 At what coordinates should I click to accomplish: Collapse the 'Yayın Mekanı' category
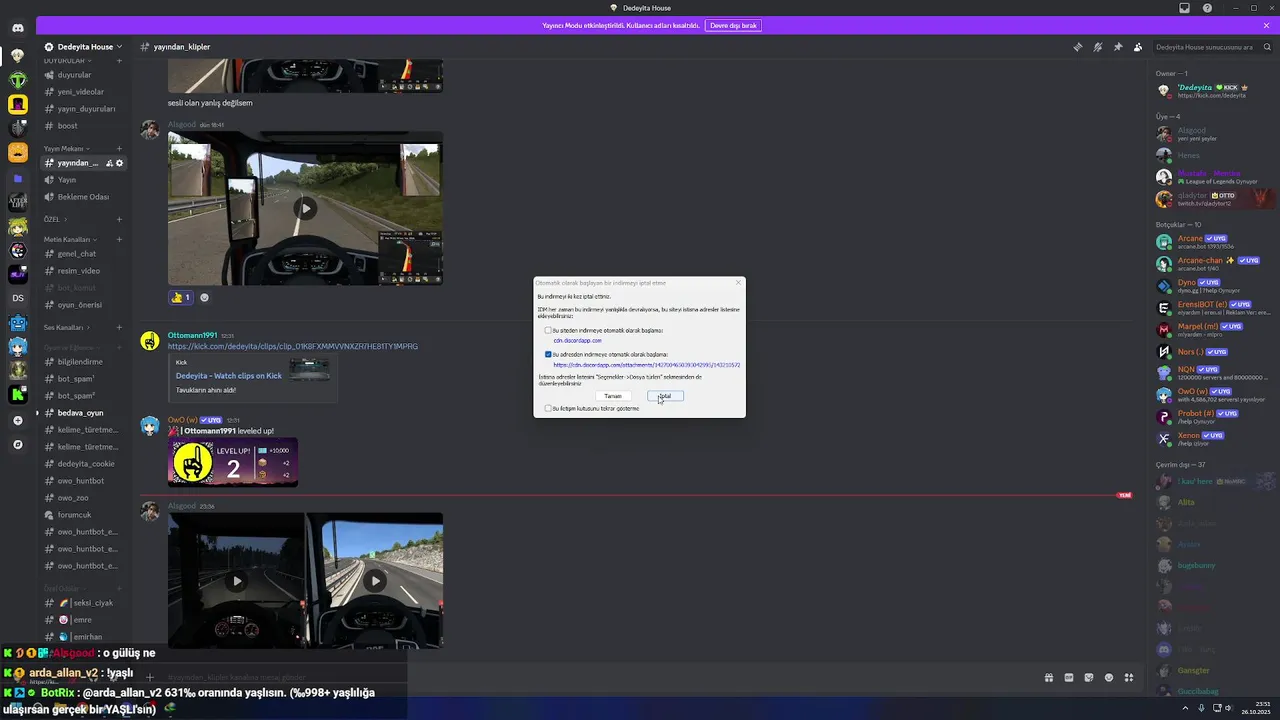coord(67,148)
